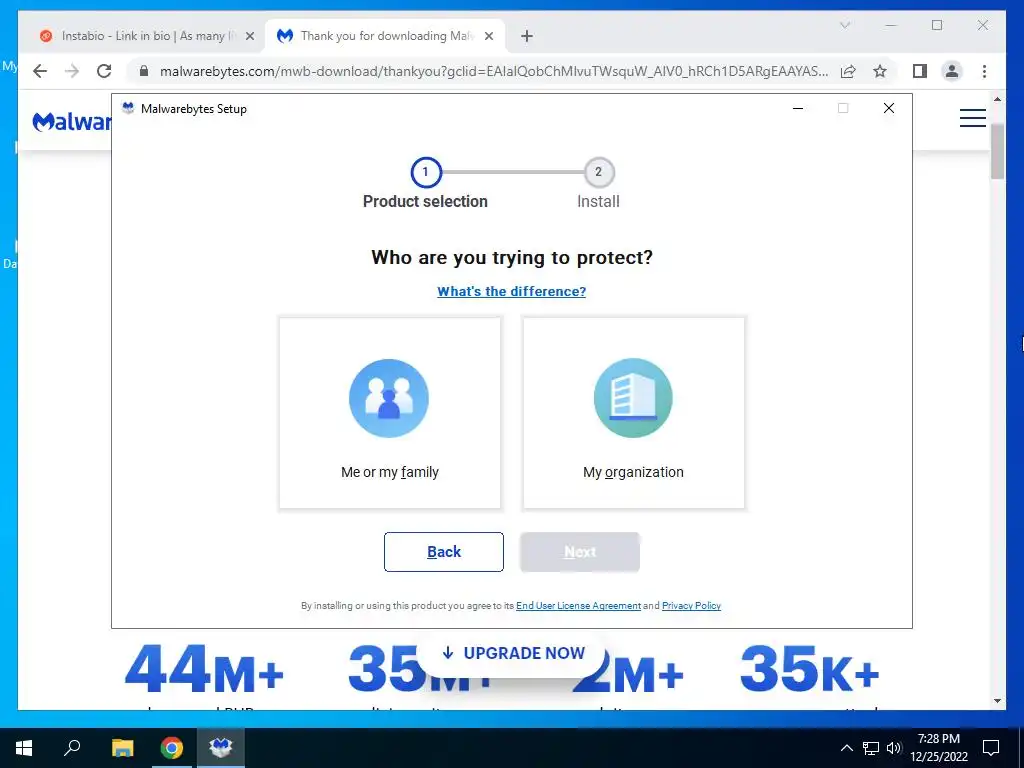Open the Chrome tab search chevron
The image size is (1024, 768).
[844, 25]
